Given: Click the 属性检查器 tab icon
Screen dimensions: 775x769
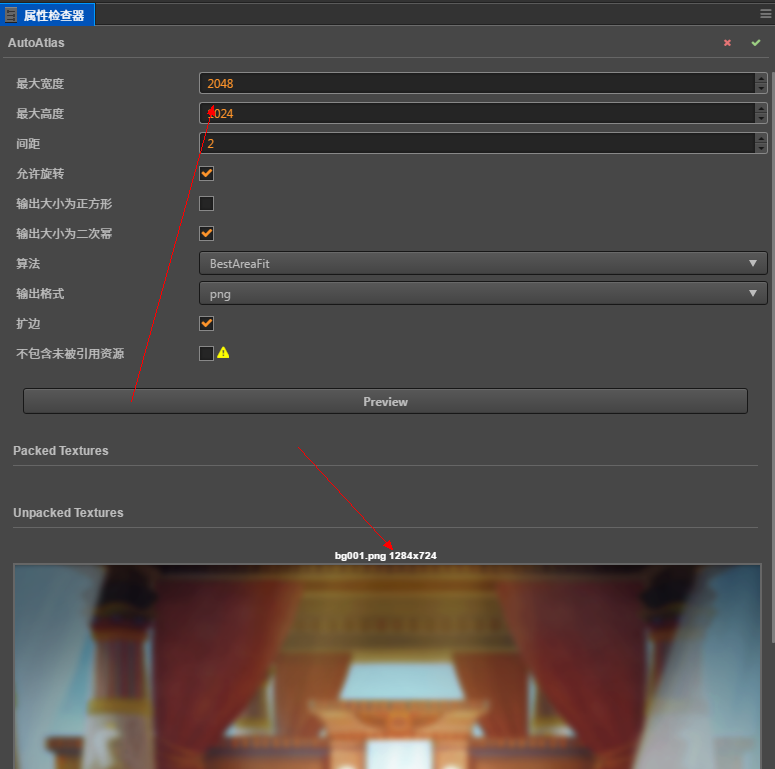Looking at the screenshot, I should point(11,15).
